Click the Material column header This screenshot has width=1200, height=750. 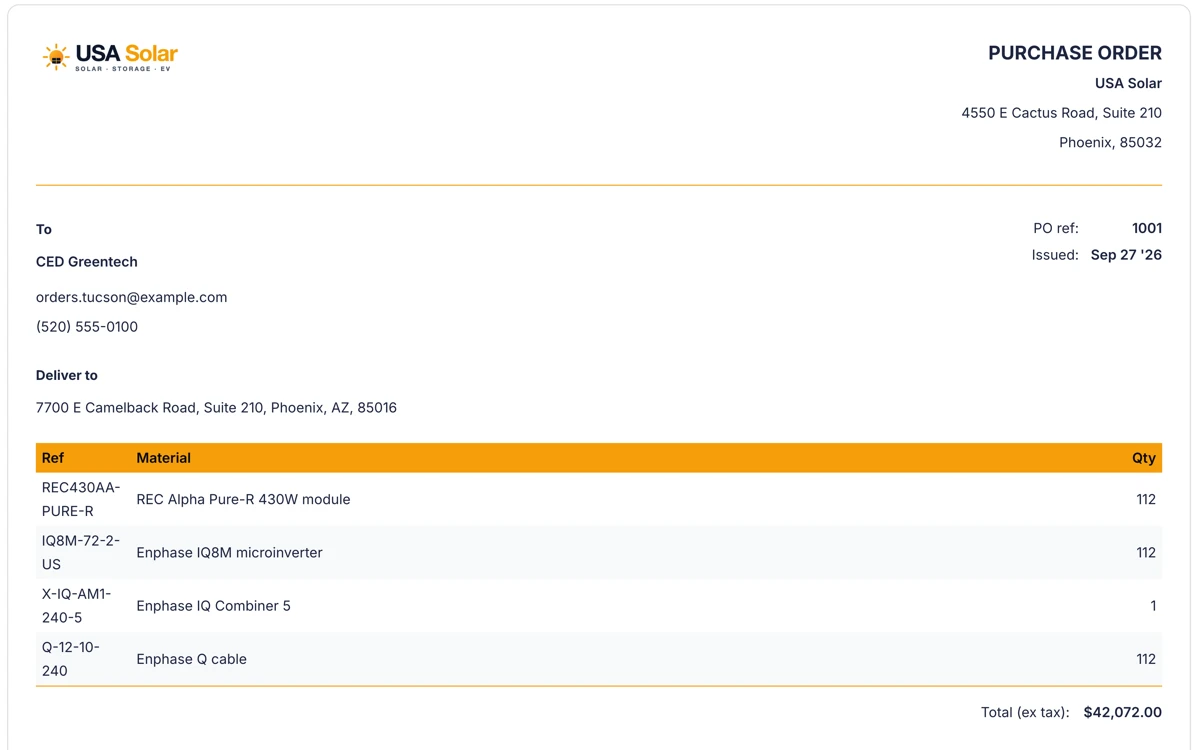[x=164, y=458]
